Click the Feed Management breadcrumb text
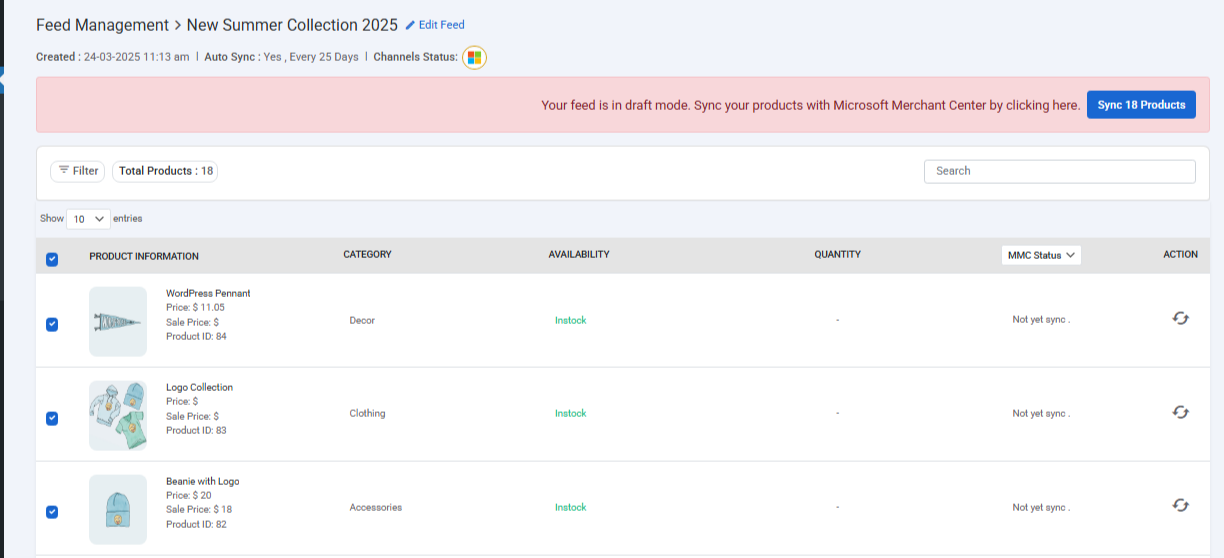The image size is (1224, 558). pyautogui.click(x=102, y=25)
